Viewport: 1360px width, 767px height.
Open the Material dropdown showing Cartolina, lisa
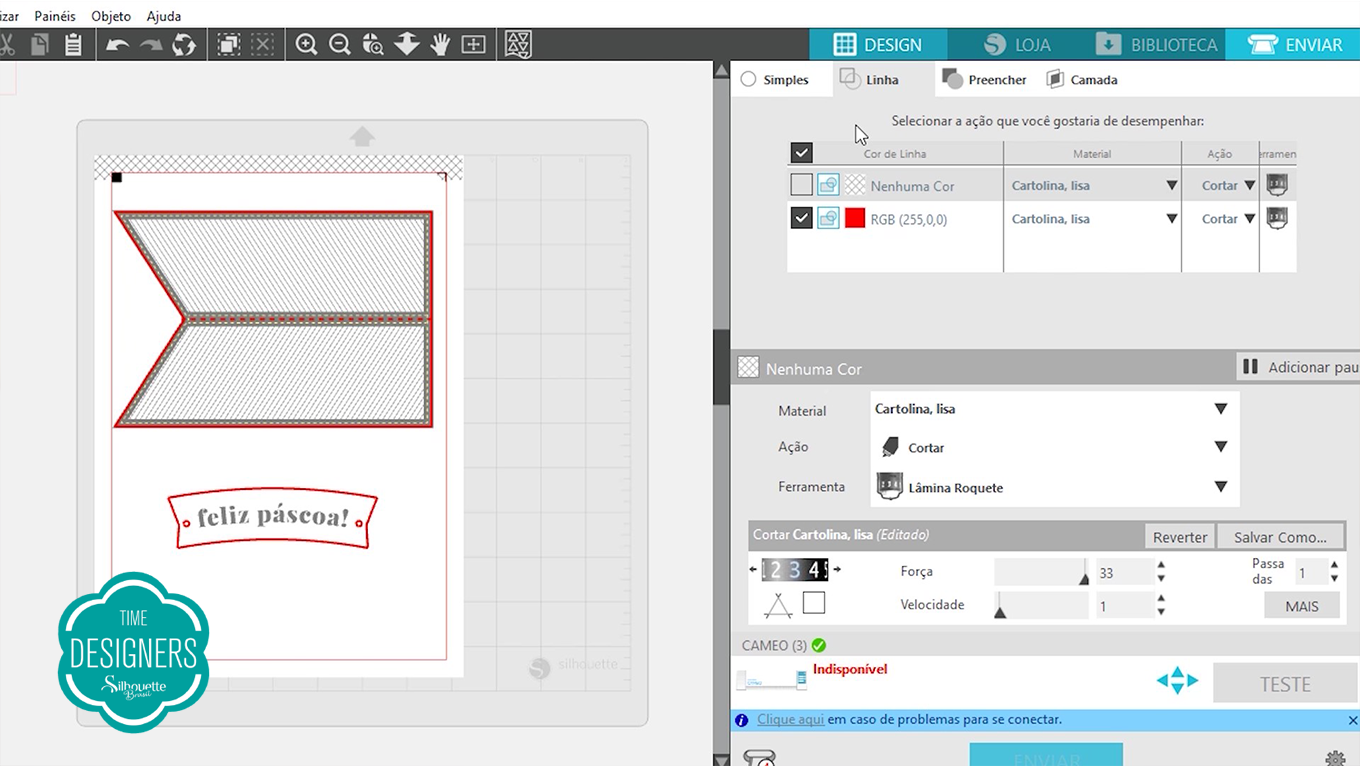(1054, 409)
